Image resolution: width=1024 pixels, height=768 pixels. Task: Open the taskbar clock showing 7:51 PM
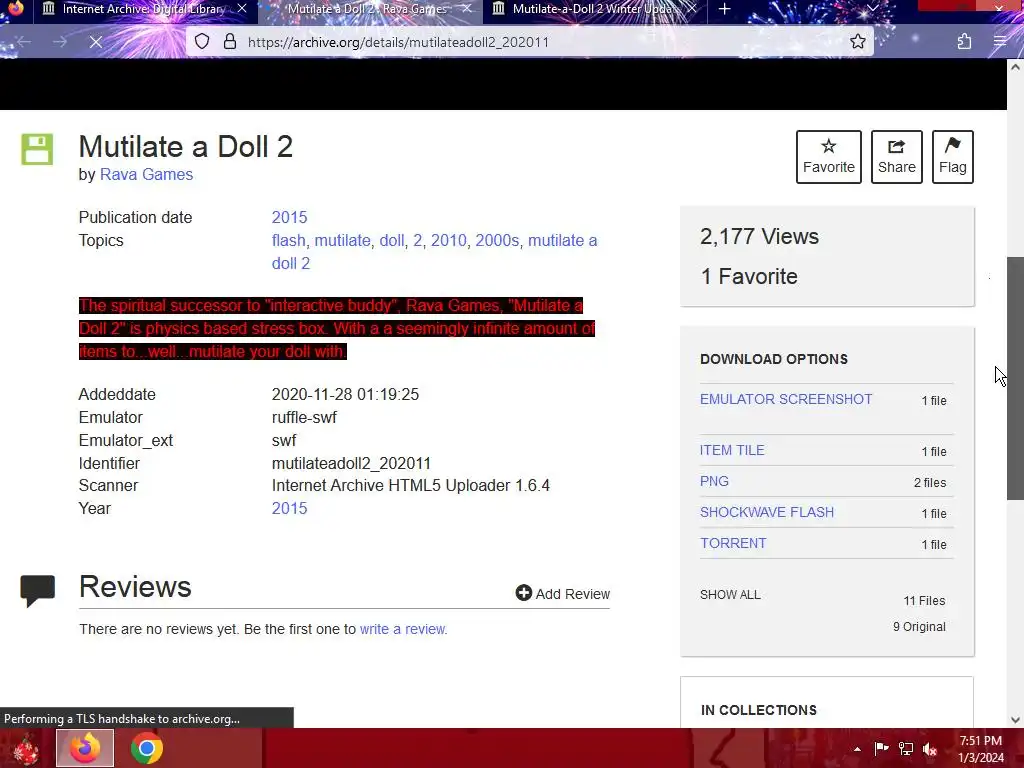point(981,749)
